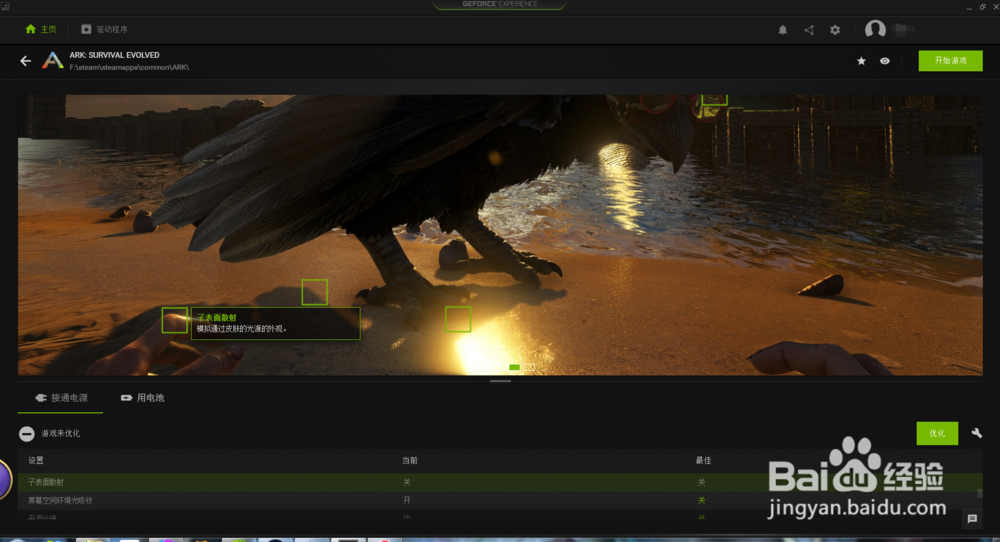Select the 用电池 battery tab
Screen dimensions: 1000x542
[142, 398]
